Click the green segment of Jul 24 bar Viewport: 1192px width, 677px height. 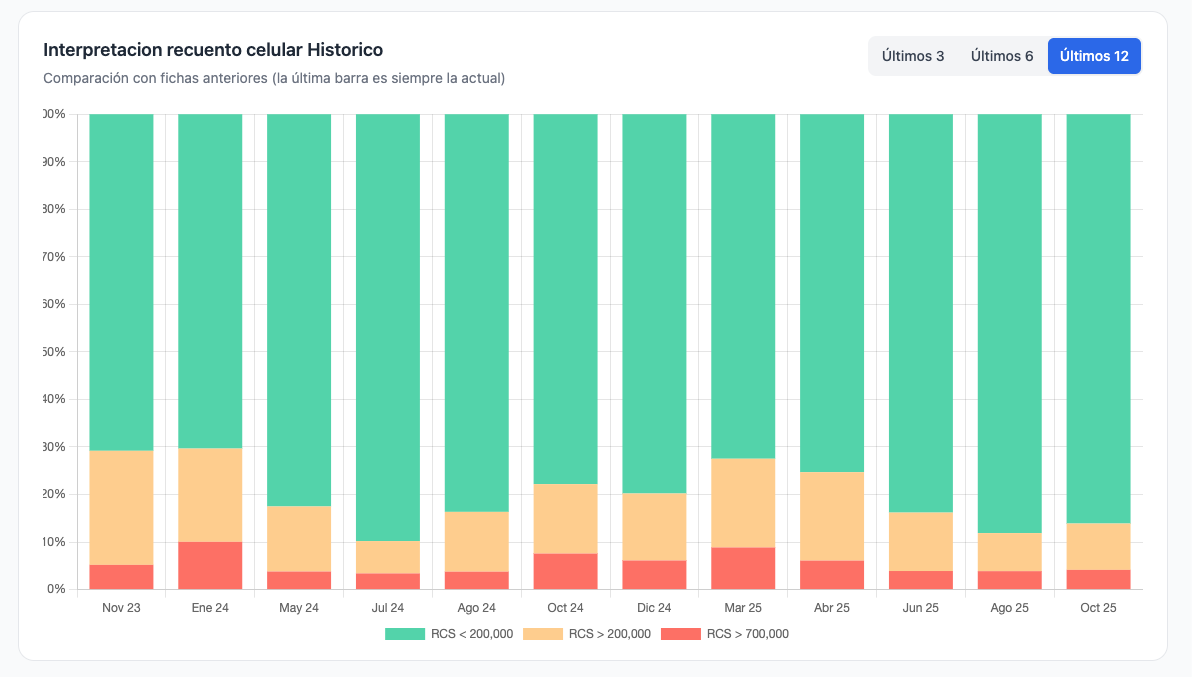point(388,327)
